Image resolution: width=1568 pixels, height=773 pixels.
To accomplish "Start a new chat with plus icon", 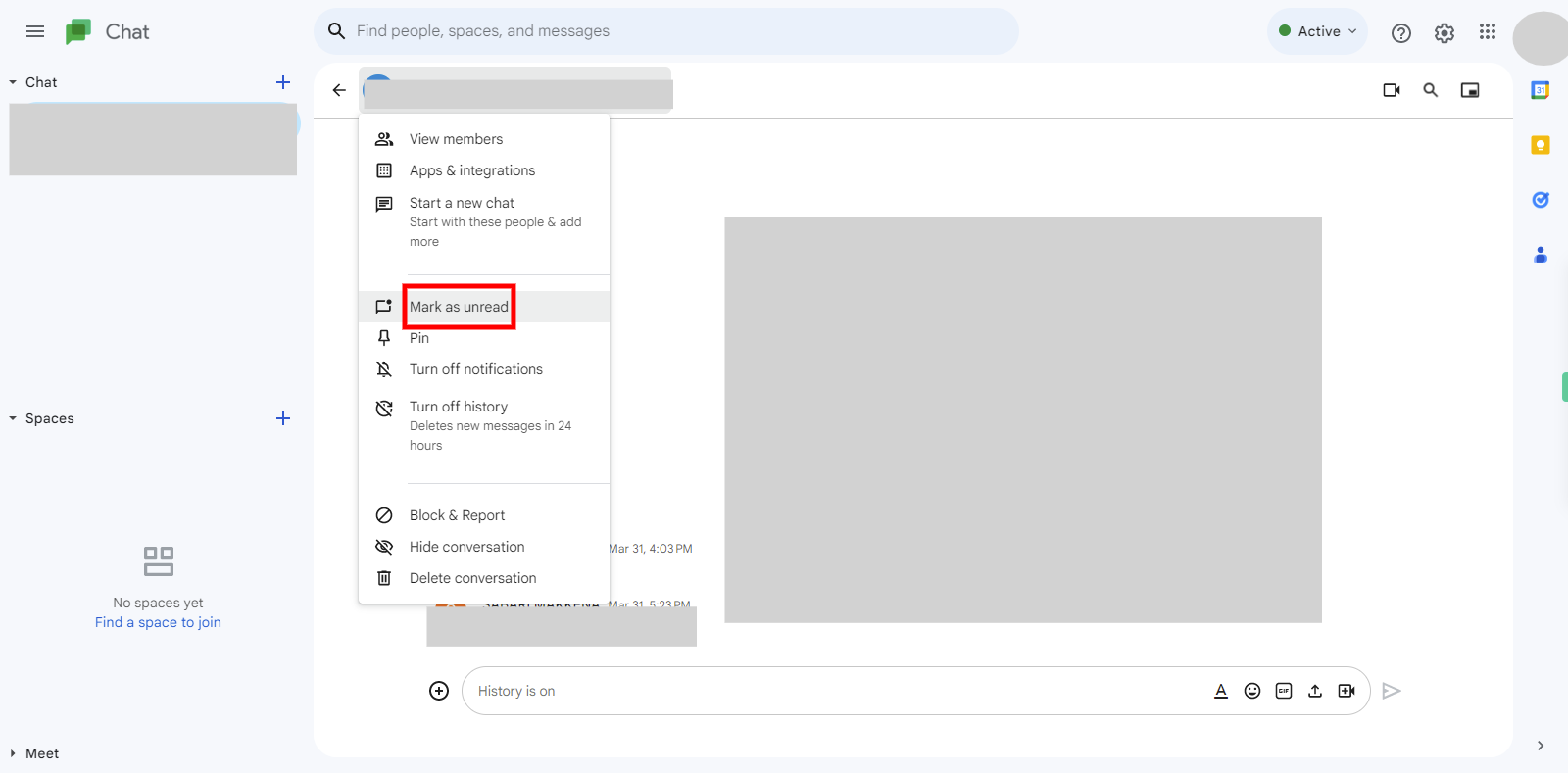I will pyautogui.click(x=283, y=82).
